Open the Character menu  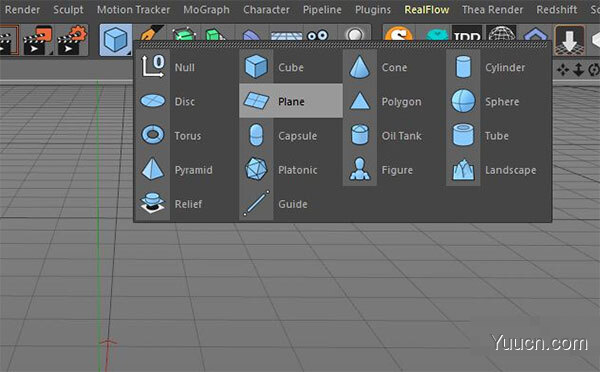[x=266, y=10]
